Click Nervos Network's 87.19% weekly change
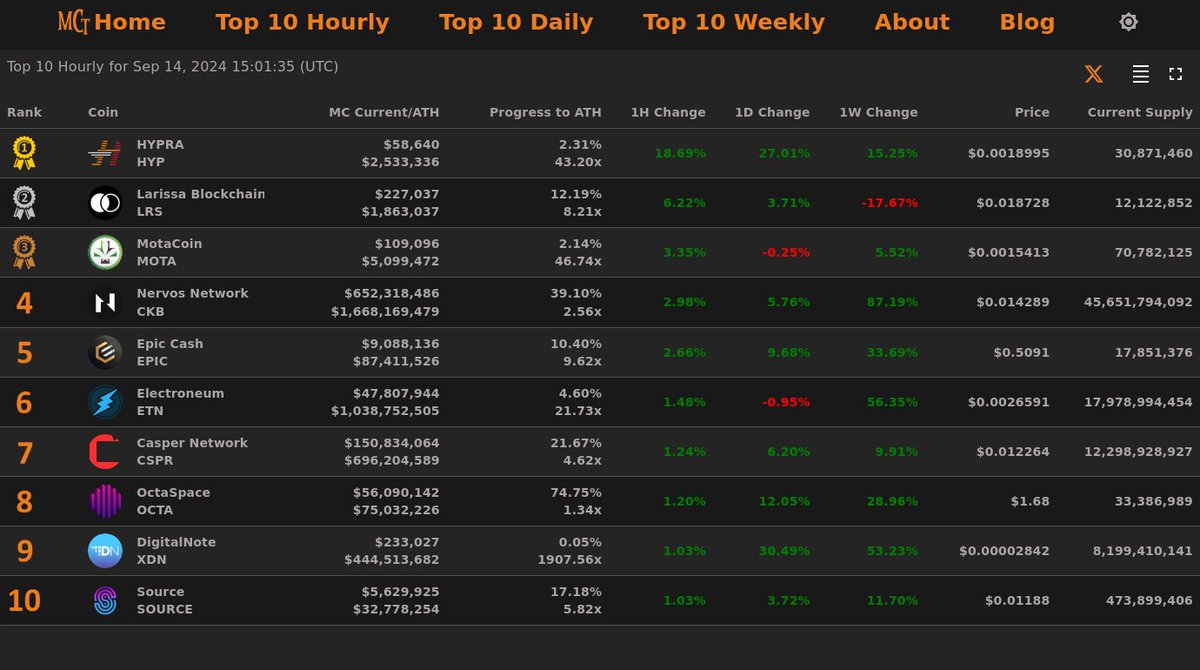1200x670 pixels. pos(893,302)
